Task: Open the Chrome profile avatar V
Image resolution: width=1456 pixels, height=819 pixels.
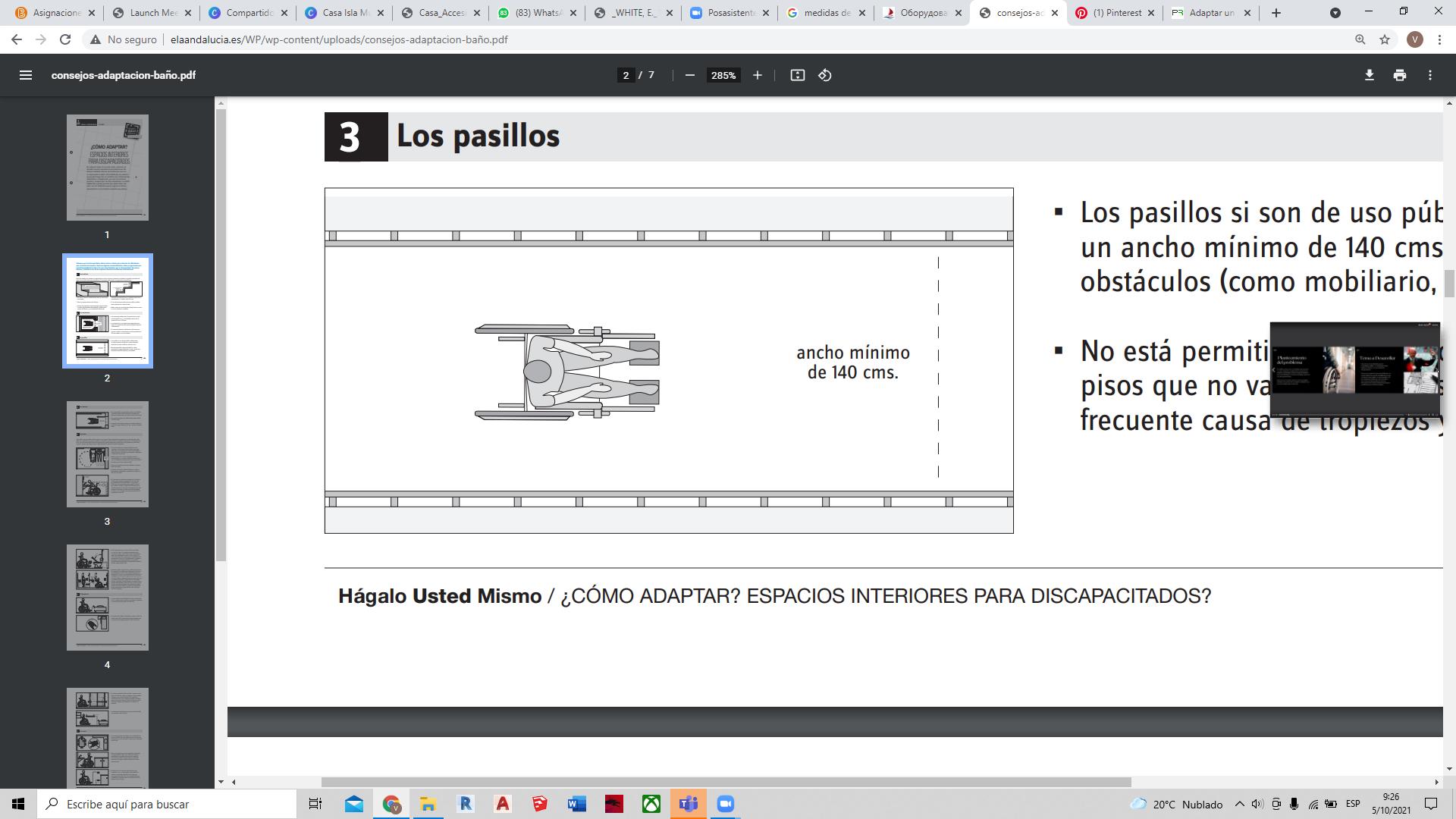Action: [1414, 39]
